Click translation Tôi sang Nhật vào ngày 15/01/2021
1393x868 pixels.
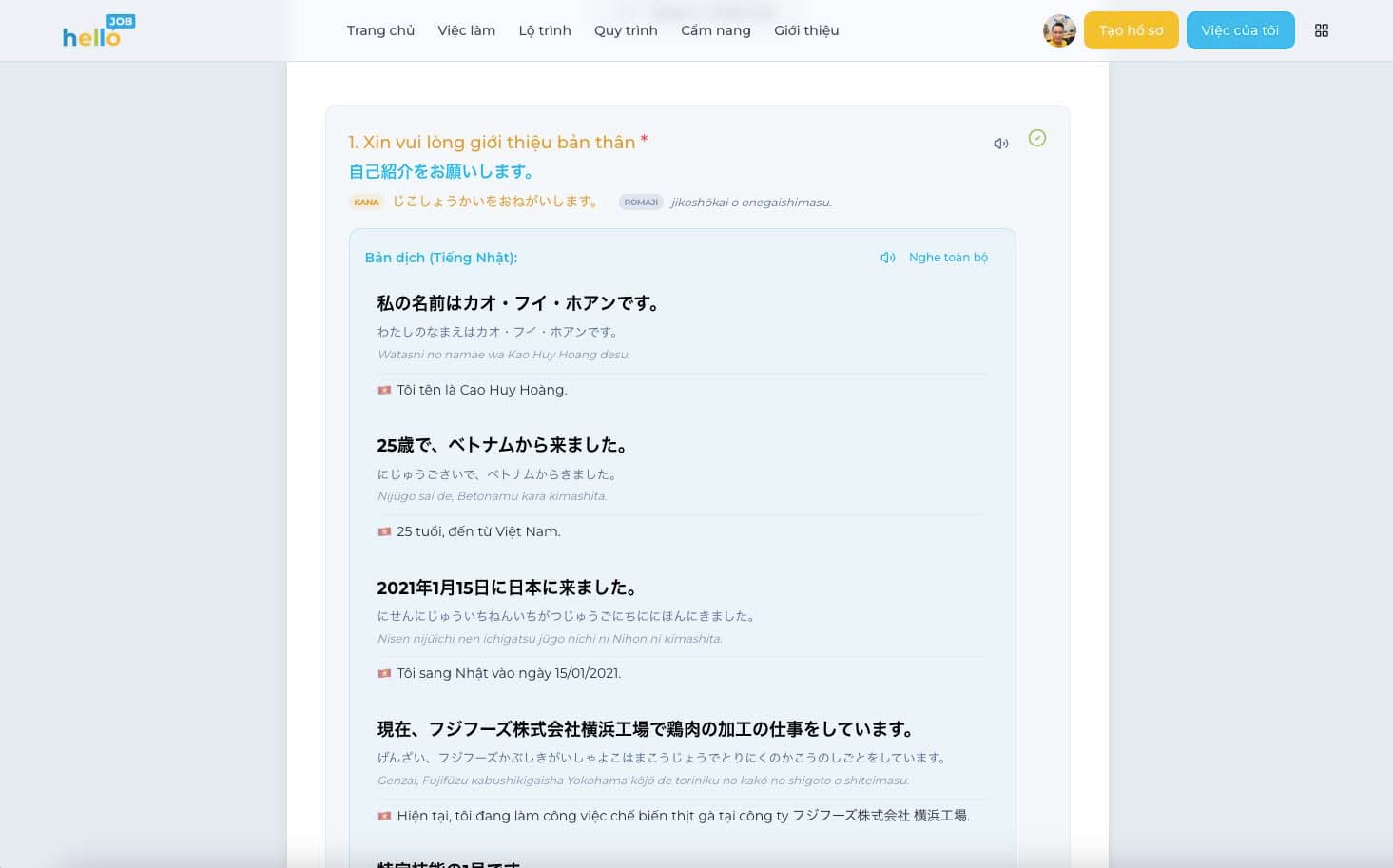coord(509,673)
